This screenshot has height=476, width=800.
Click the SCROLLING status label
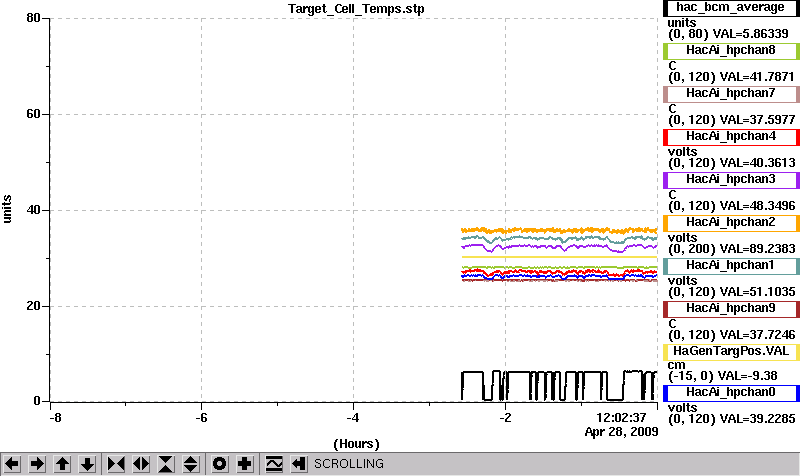tap(349, 464)
